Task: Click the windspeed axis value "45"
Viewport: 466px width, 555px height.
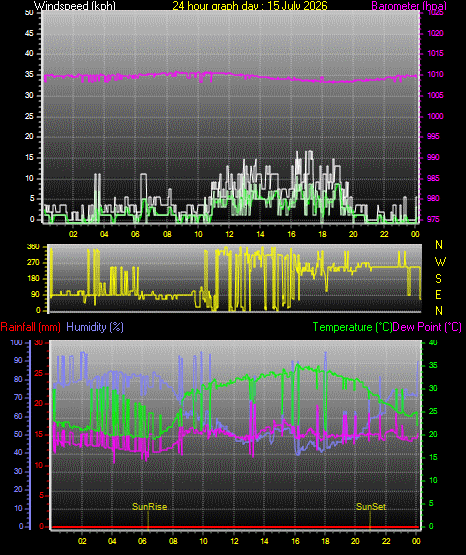Action: [x=29, y=33]
